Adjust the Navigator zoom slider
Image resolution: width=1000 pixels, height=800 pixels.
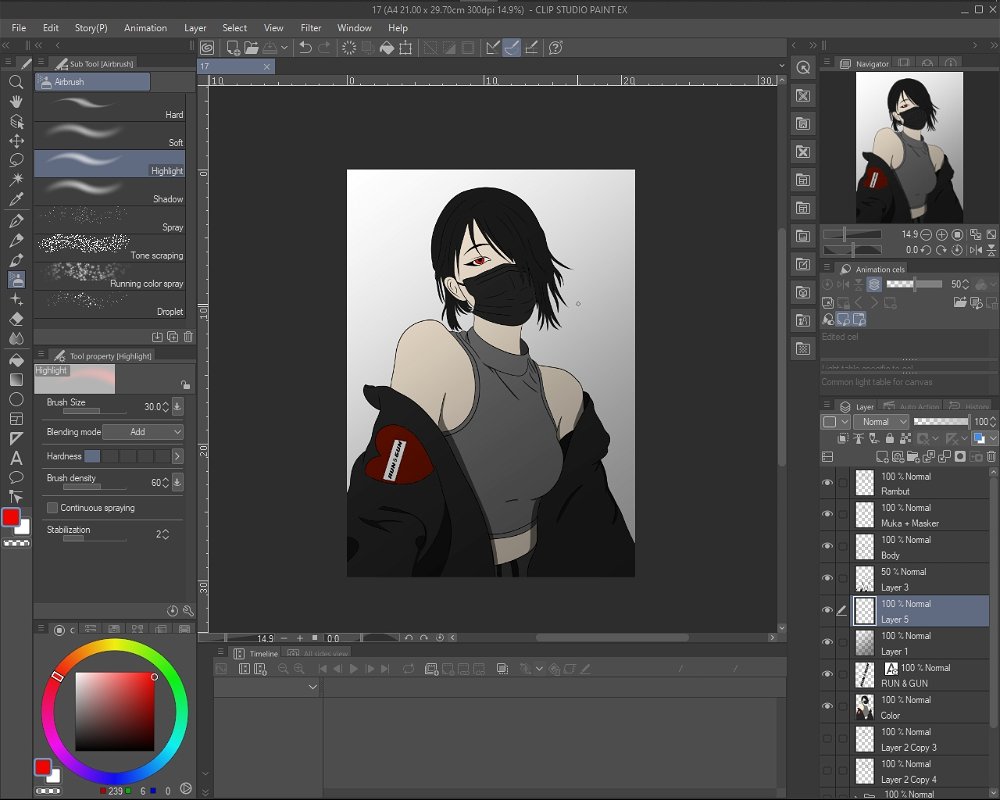pos(852,234)
